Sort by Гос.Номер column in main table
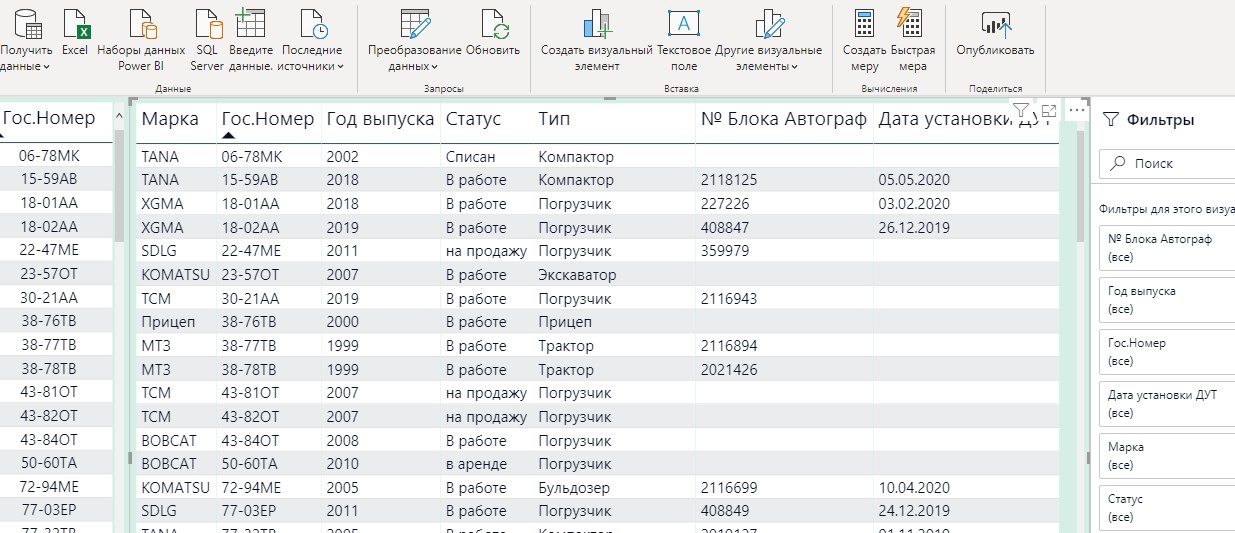Screen dimensions: 1235x533 (x=267, y=119)
